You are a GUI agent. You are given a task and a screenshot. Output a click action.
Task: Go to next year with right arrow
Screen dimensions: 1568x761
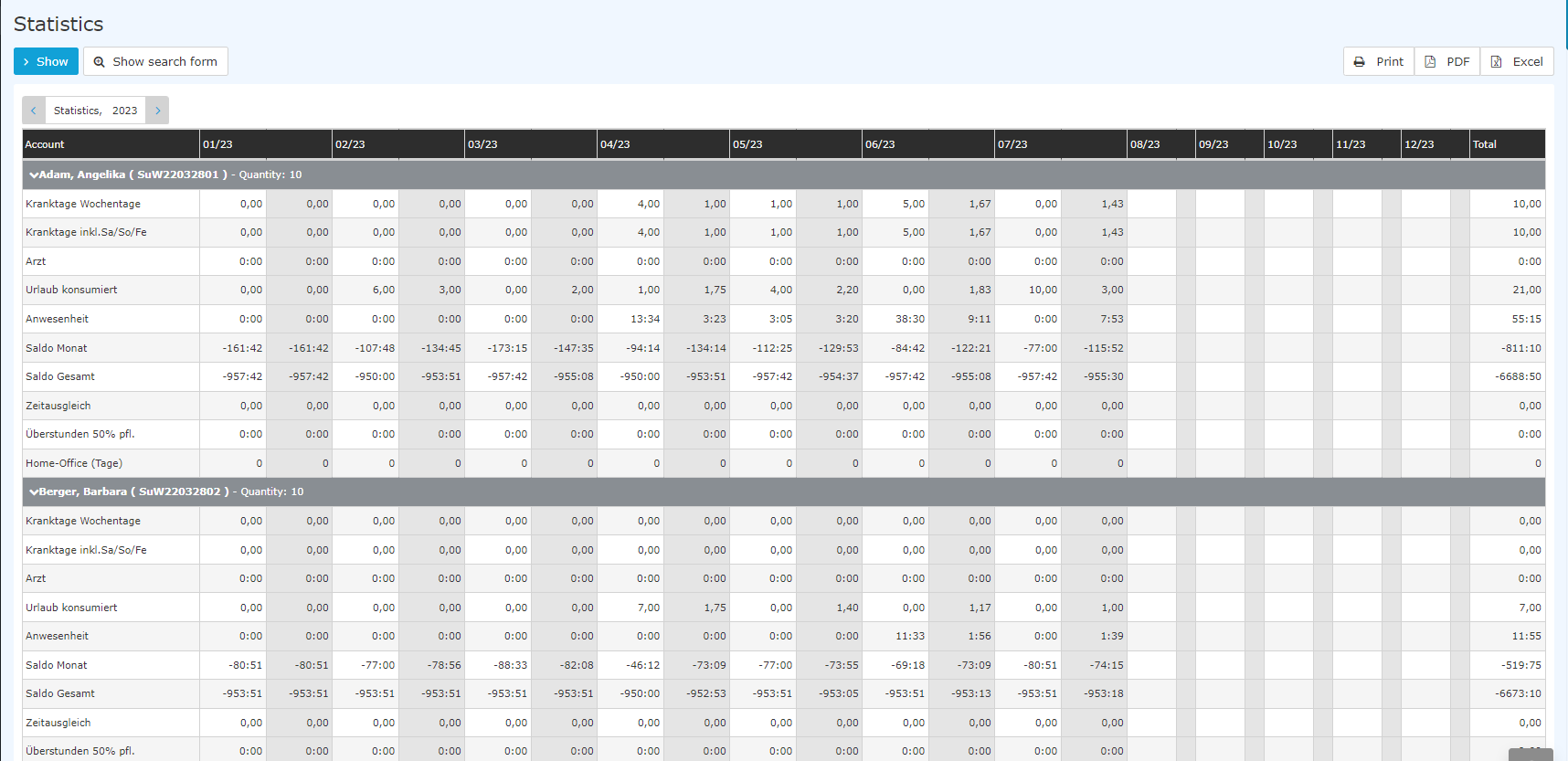pos(157,111)
